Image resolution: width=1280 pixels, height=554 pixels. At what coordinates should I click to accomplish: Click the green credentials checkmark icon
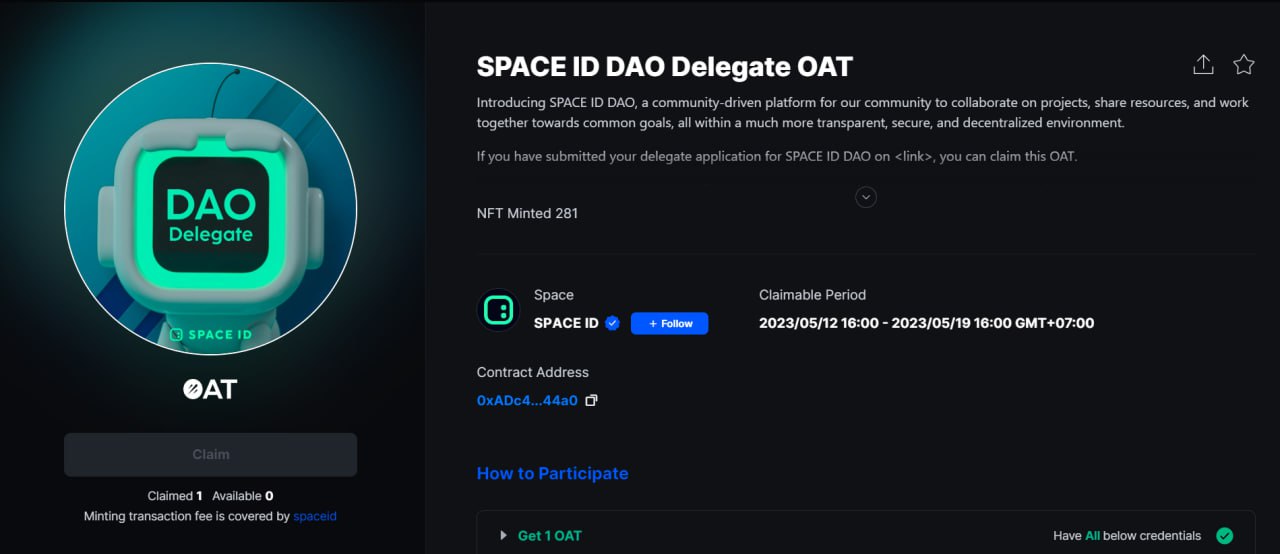pyautogui.click(x=1224, y=536)
